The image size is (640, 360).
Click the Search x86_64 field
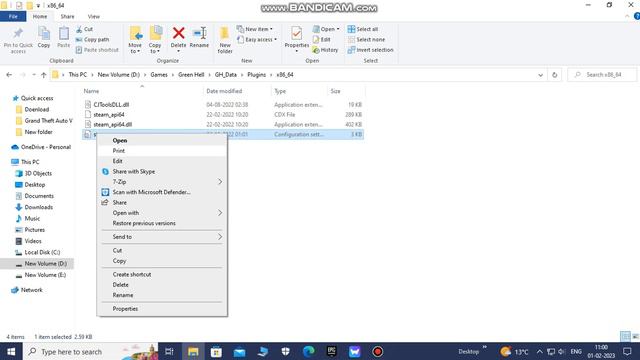[x=602, y=75]
